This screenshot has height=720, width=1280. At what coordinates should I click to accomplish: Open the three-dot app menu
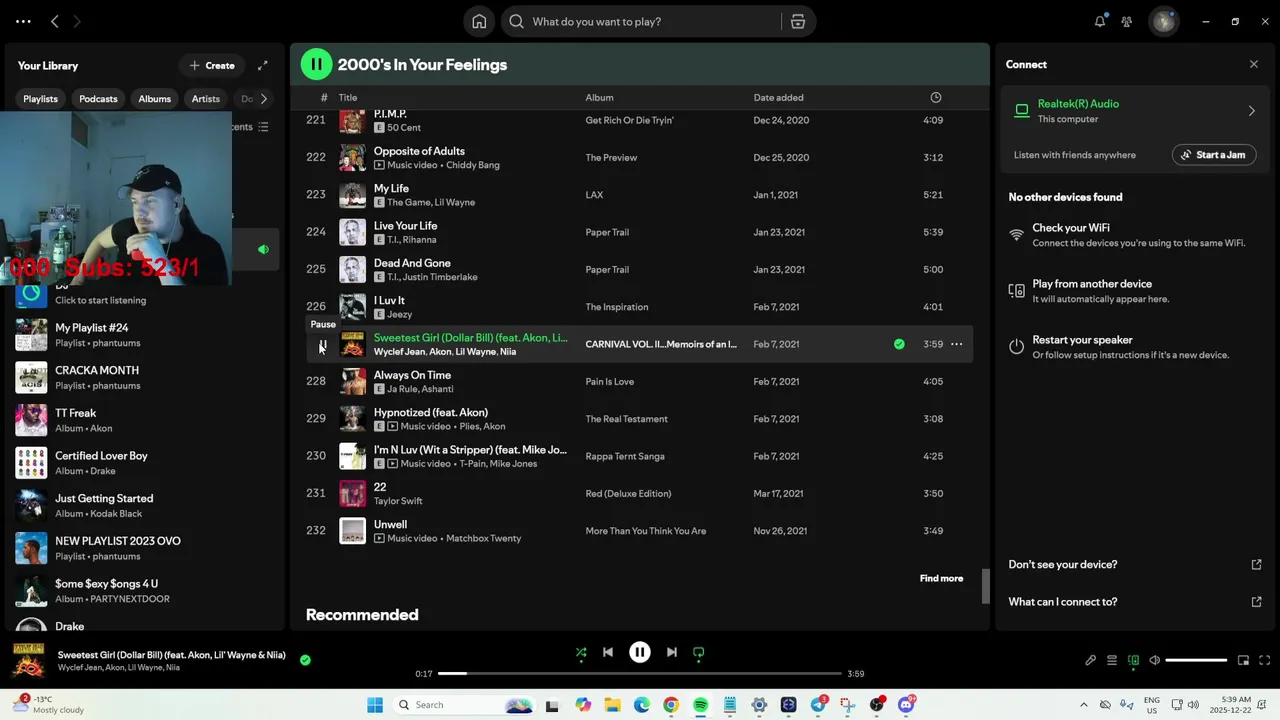coord(23,21)
